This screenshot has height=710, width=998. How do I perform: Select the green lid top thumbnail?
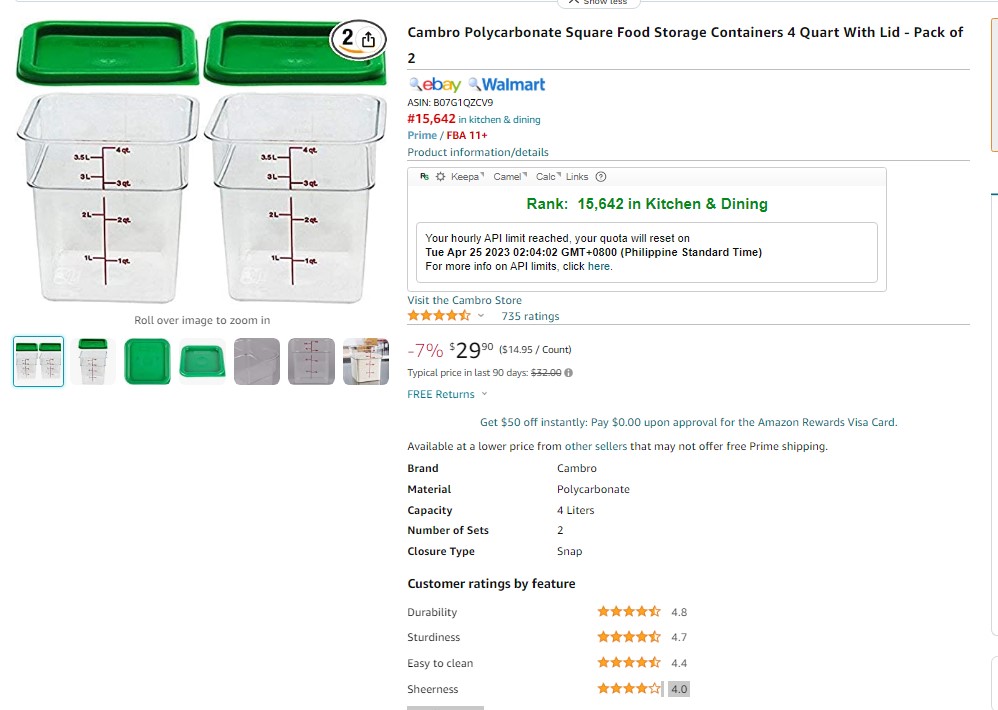148,361
